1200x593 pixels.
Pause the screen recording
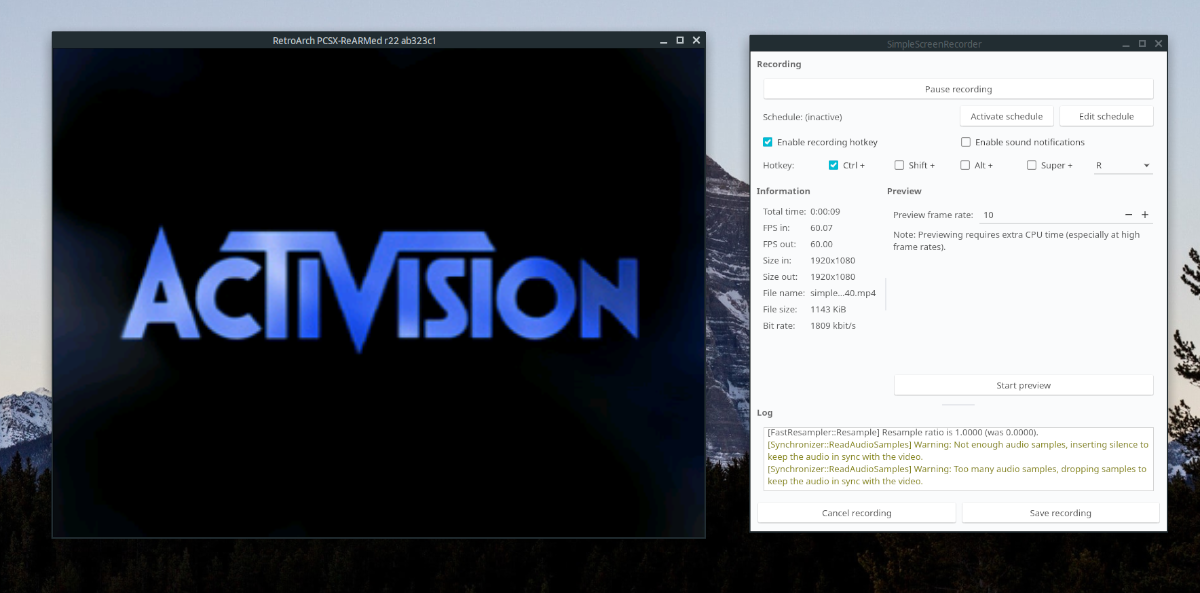point(958,89)
